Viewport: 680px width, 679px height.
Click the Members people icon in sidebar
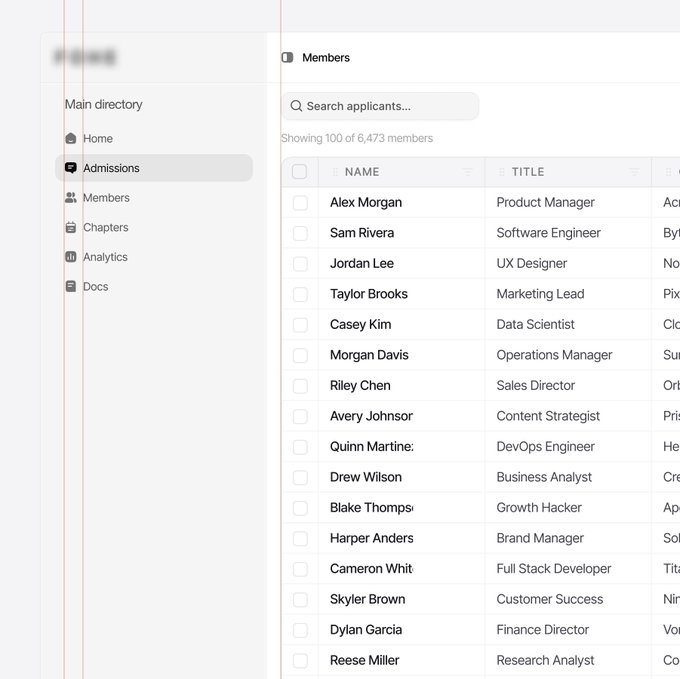click(71, 198)
